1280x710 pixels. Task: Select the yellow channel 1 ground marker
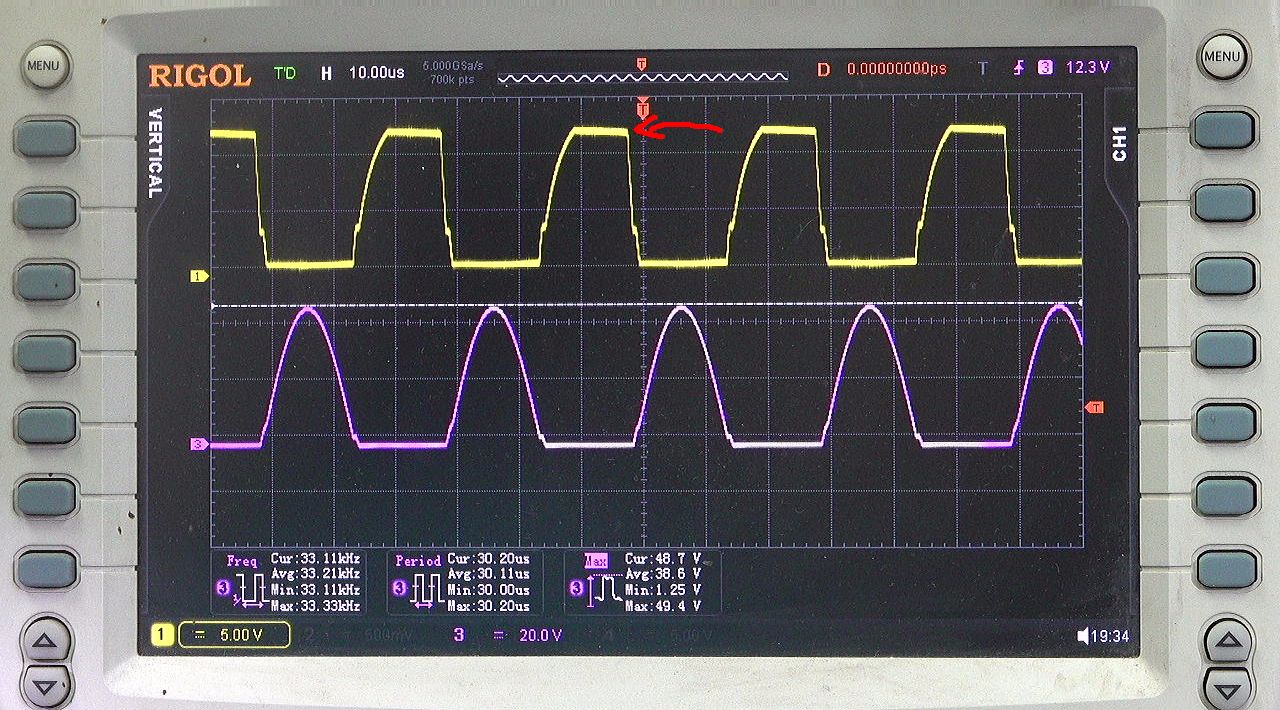pyautogui.click(x=199, y=275)
